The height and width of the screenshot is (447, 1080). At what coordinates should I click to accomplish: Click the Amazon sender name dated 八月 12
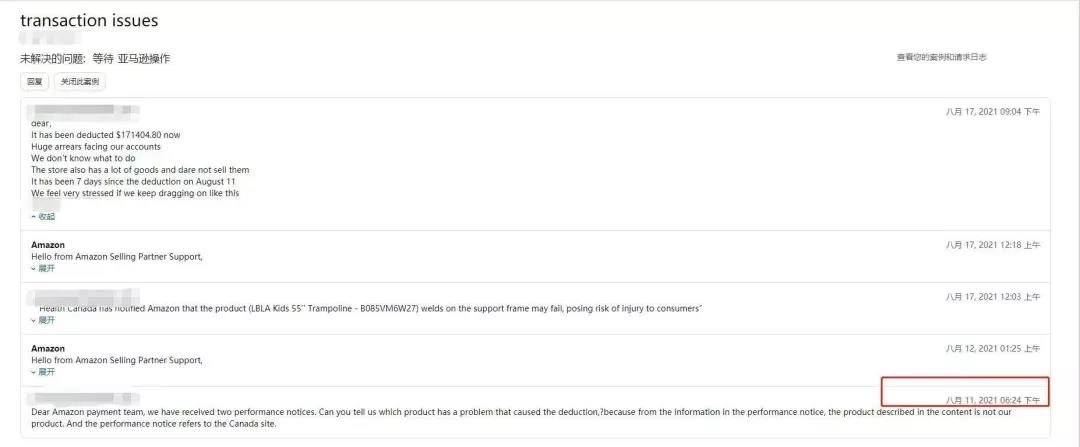pos(48,348)
